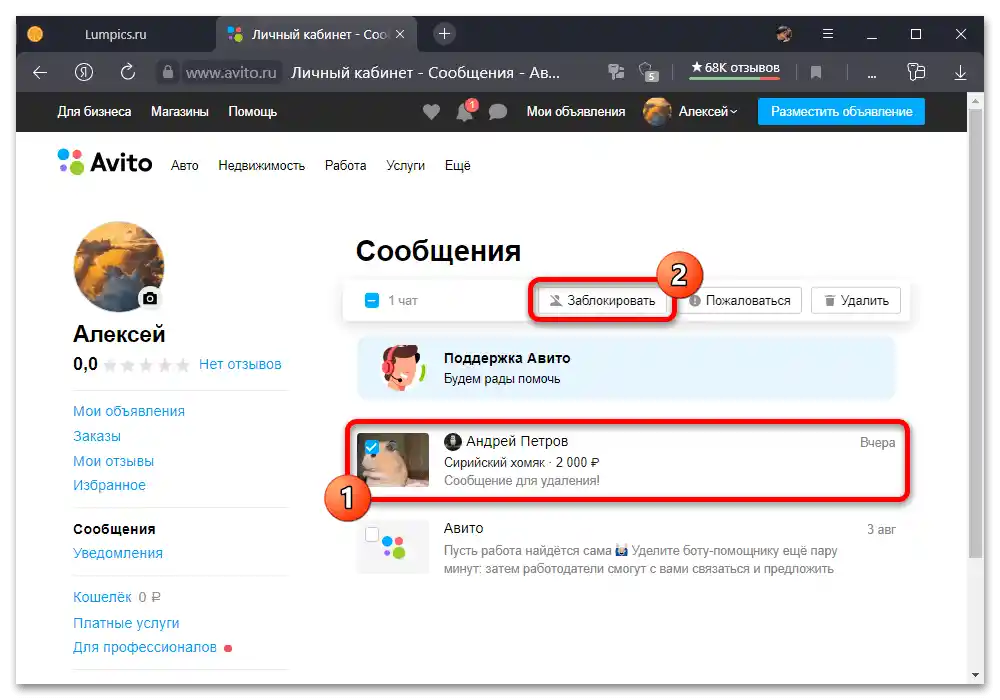Uncheck the Андрей Петров chat checkbox
The height and width of the screenshot is (700, 1000).
pyautogui.click(x=372, y=448)
